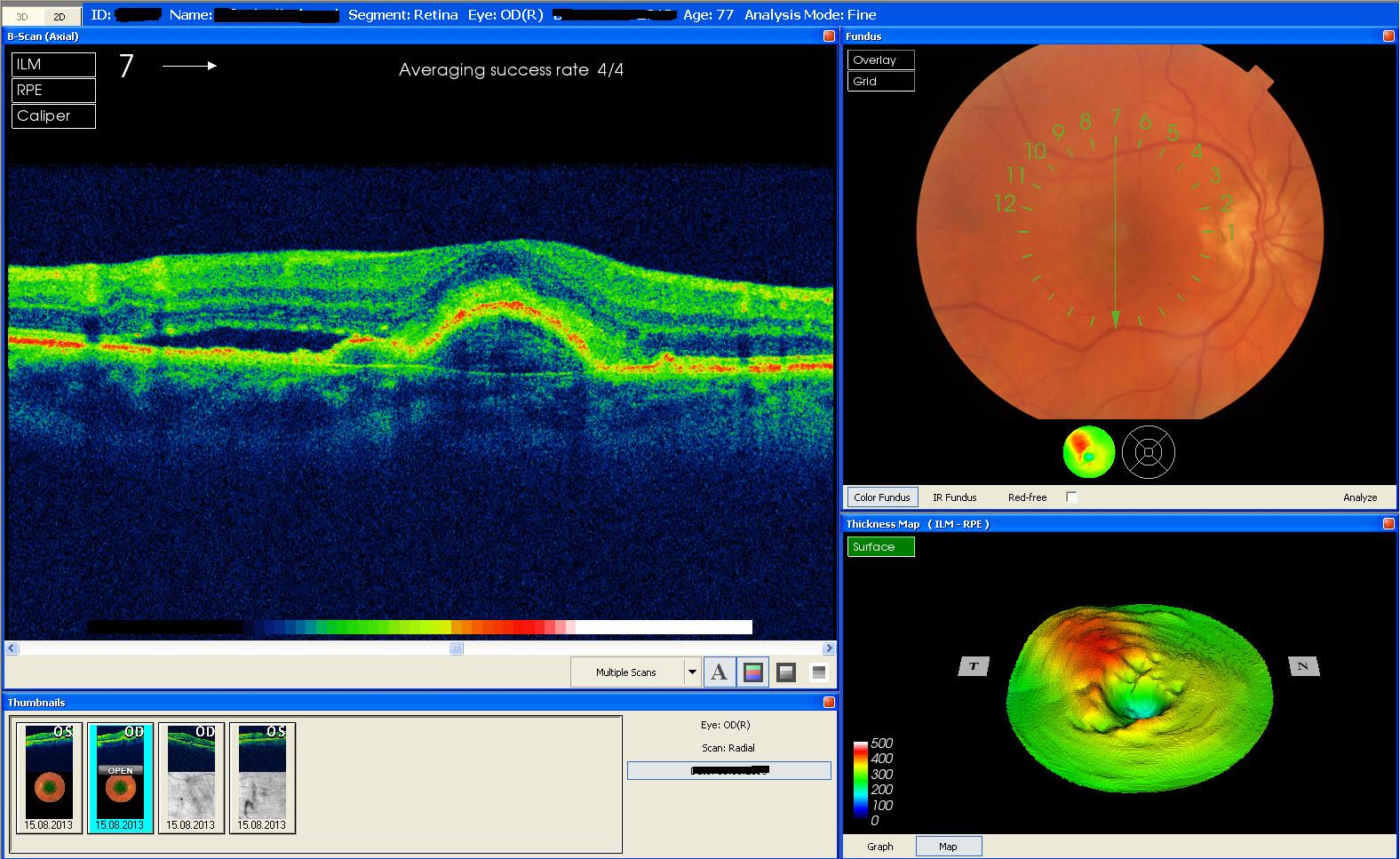Switch to light grayscale display icon

[x=819, y=672]
